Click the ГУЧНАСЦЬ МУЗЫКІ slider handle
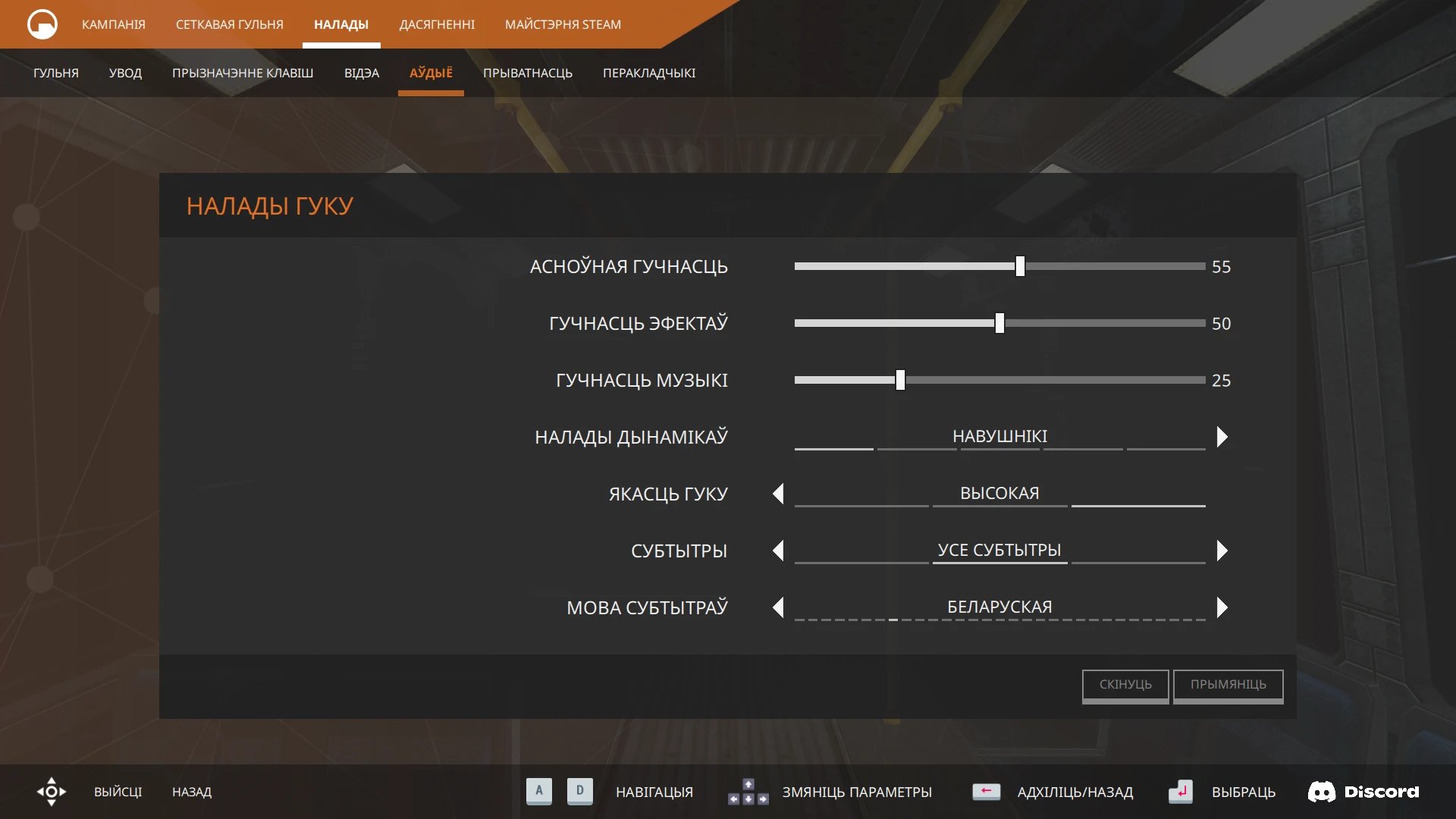Screen dimensions: 1456x819 click(900, 380)
